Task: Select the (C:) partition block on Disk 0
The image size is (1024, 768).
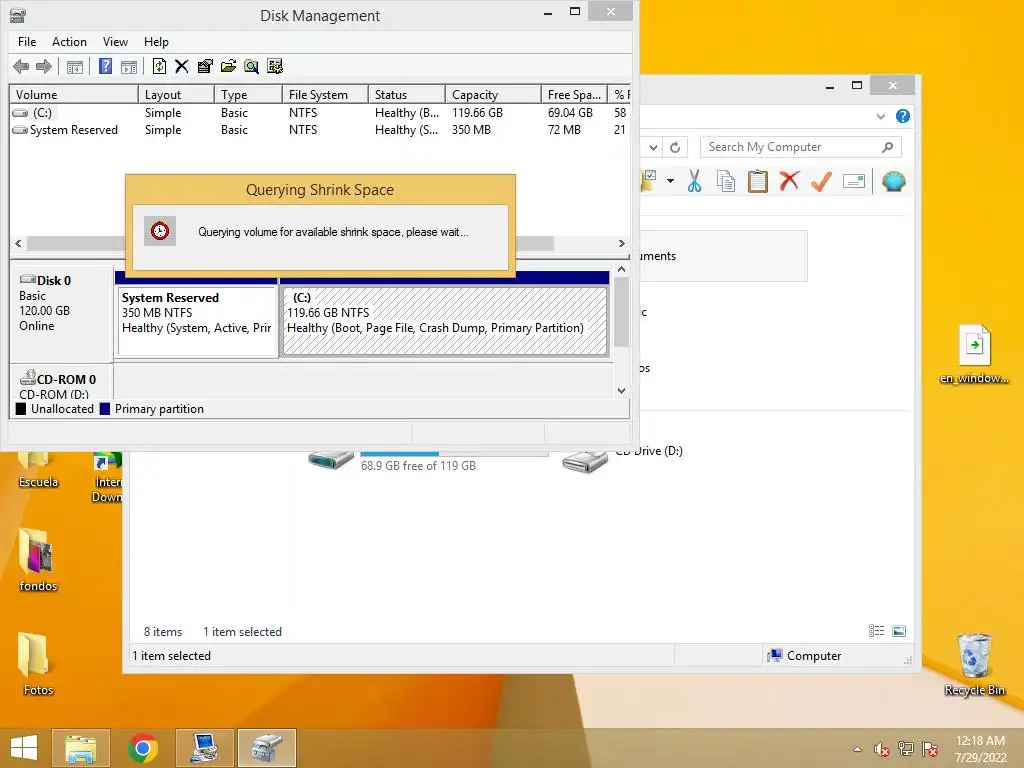Action: click(445, 321)
